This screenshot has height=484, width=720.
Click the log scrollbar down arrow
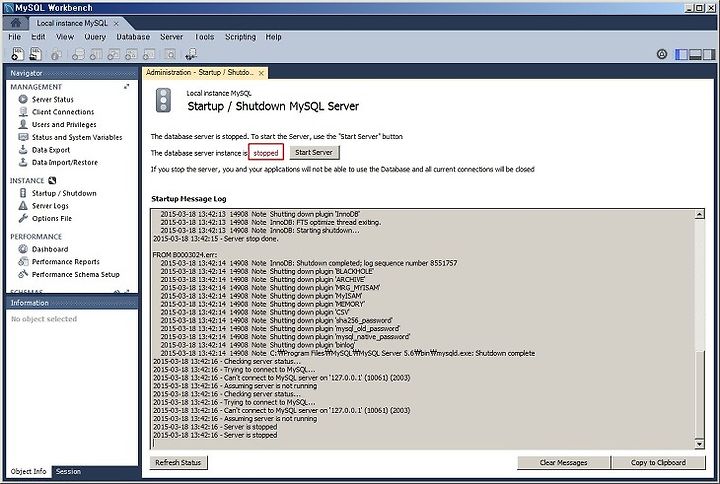click(699, 444)
